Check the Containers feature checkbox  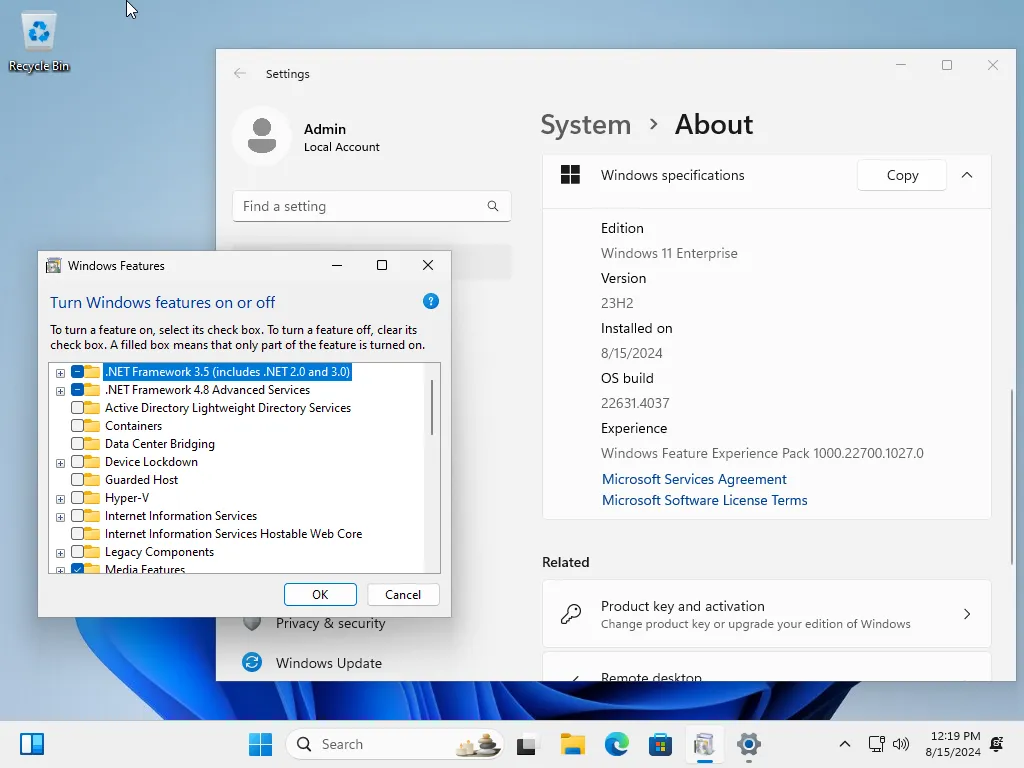pyautogui.click(x=77, y=426)
